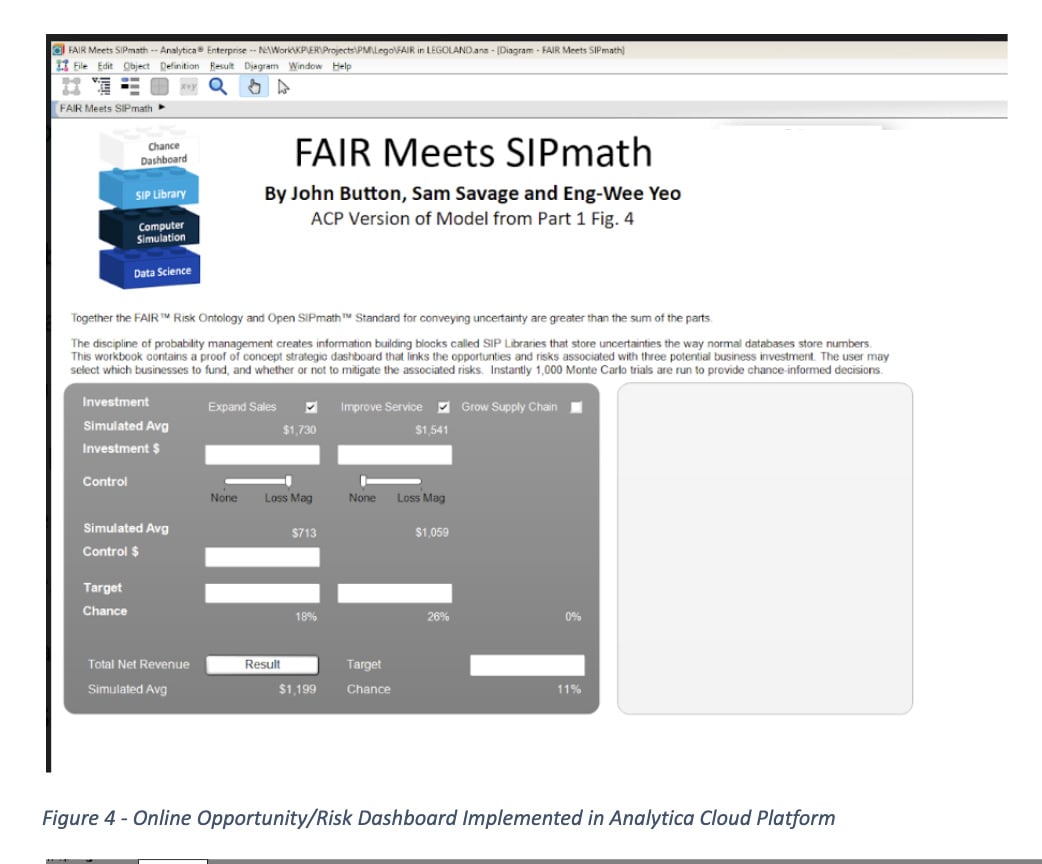
Task: Click the Expand Sales Investment $ field
Action: tap(262, 455)
